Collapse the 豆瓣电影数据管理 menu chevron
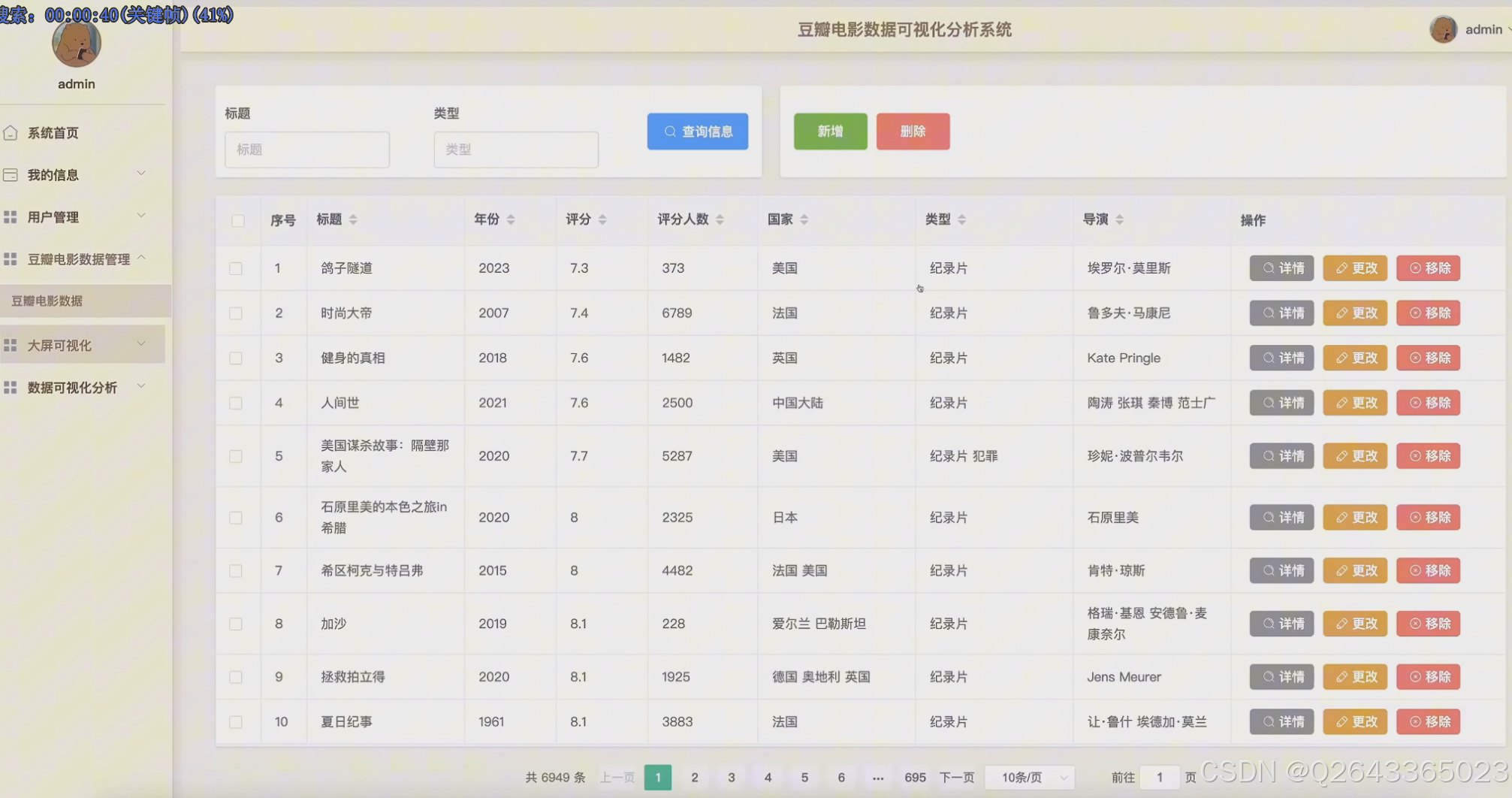The width and height of the screenshot is (1512, 798). click(x=141, y=258)
